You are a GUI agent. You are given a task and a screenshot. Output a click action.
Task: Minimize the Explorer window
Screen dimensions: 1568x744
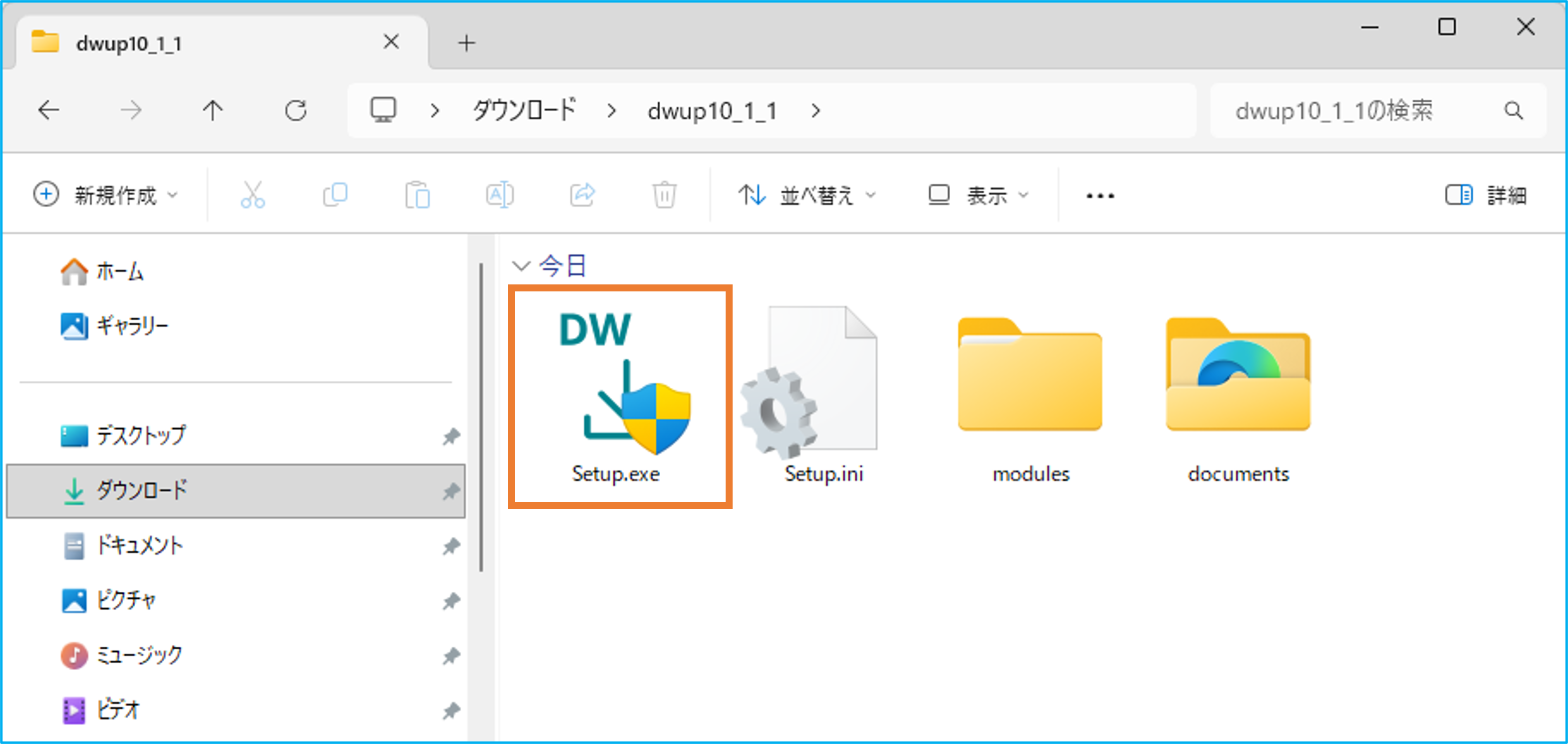(x=1369, y=27)
